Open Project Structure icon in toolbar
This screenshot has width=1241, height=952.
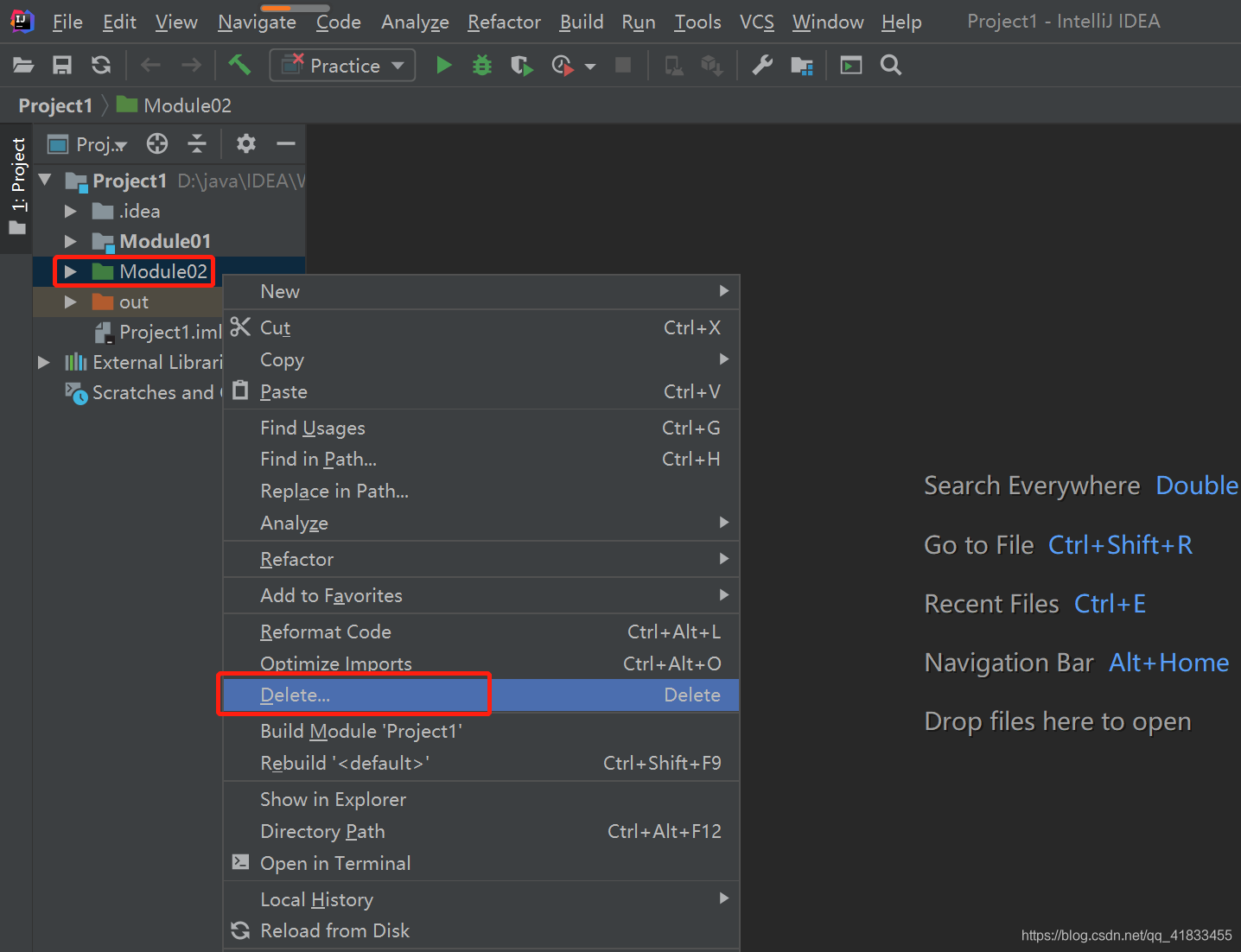pyautogui.click(x=802, y=66)
